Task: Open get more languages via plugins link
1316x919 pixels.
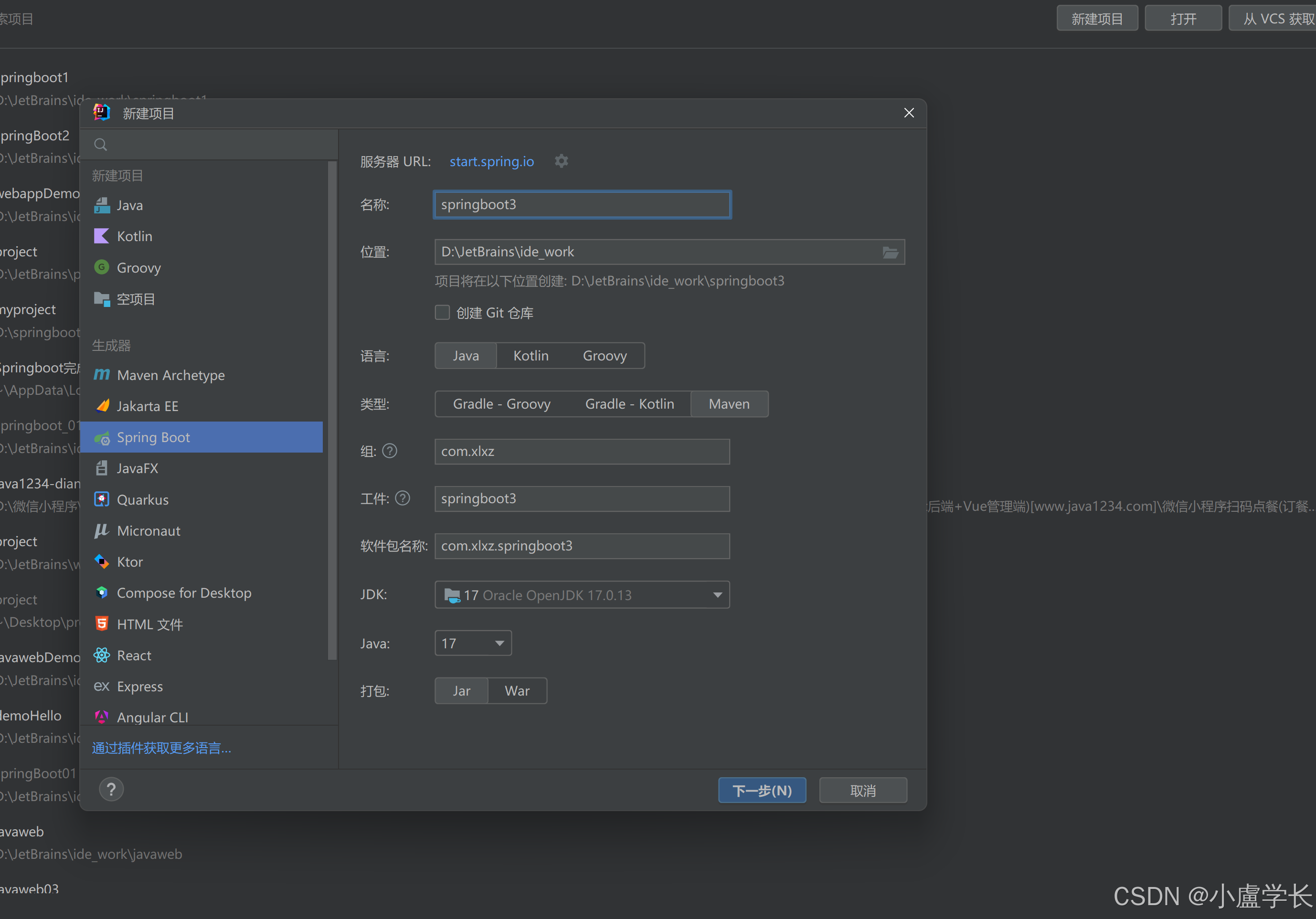Action: coord(161,748)
